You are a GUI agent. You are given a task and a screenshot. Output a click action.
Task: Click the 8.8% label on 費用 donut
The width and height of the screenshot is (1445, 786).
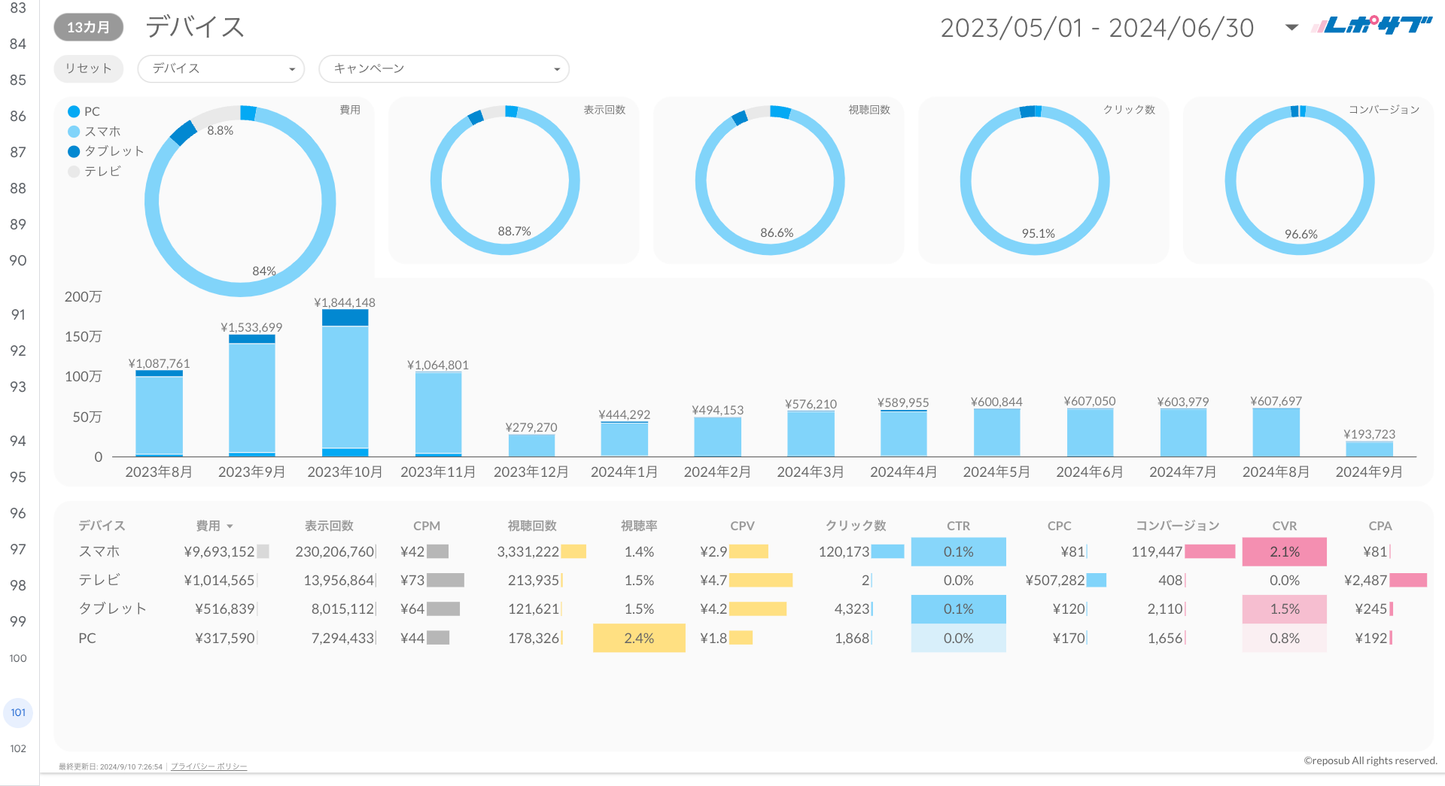pyautogui.click(x=220, y=130)
